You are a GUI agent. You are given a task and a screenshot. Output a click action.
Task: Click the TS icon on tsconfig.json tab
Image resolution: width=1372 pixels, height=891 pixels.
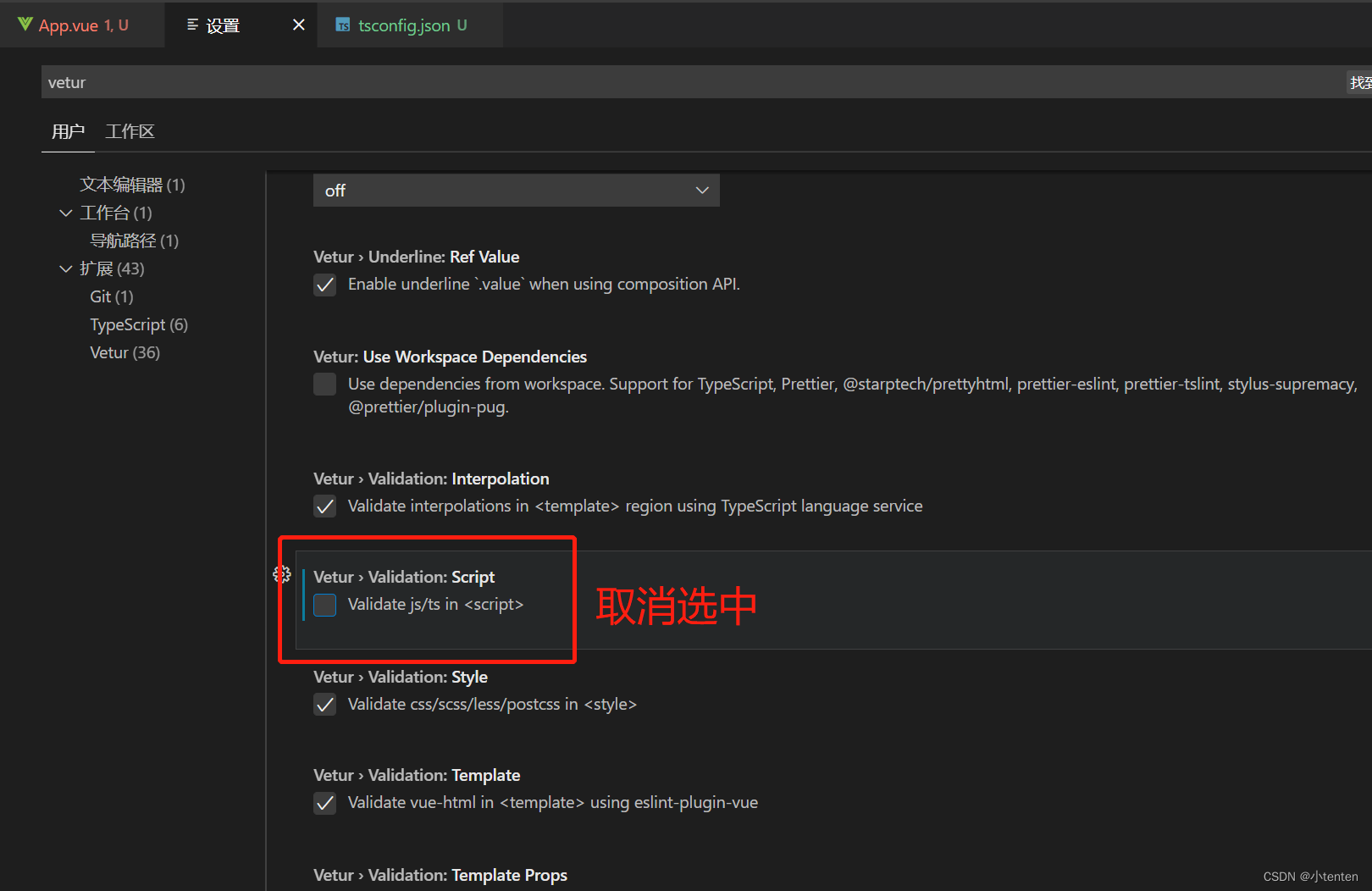[x=343, y=25]
